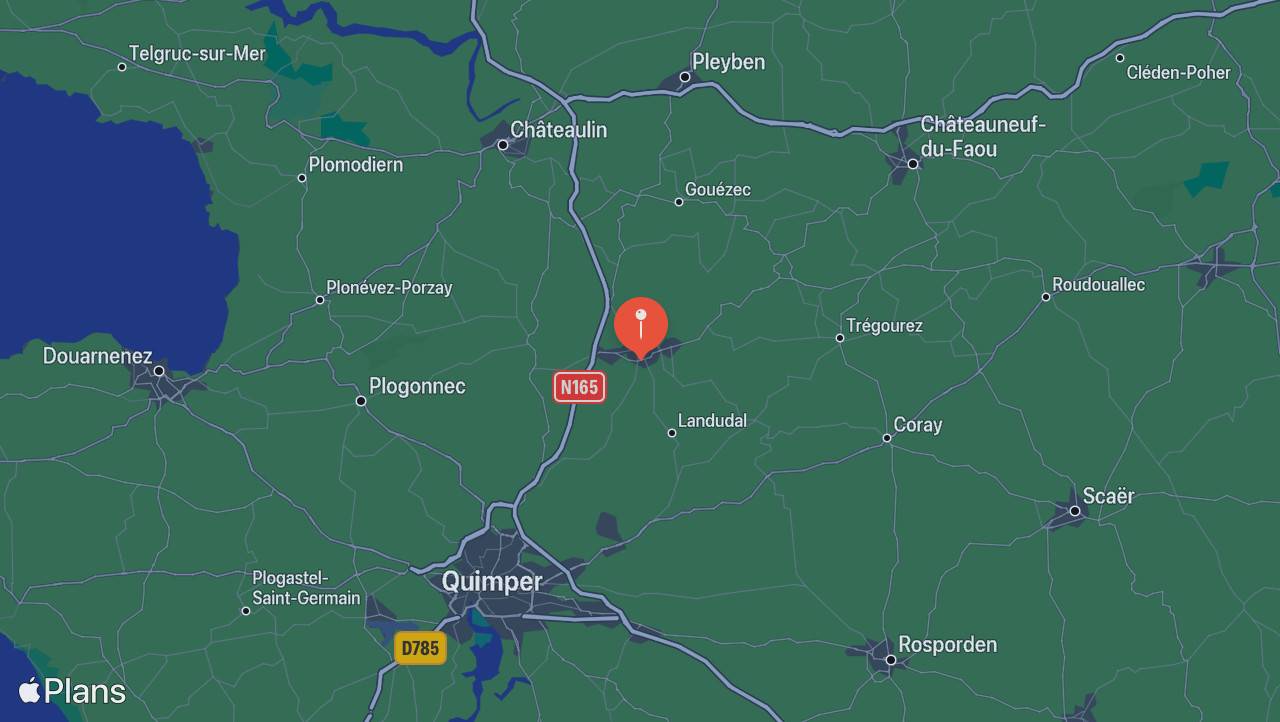The image size is (1280, 722).
Task: Select the Quimper city label
Action: tap(492, 581)
